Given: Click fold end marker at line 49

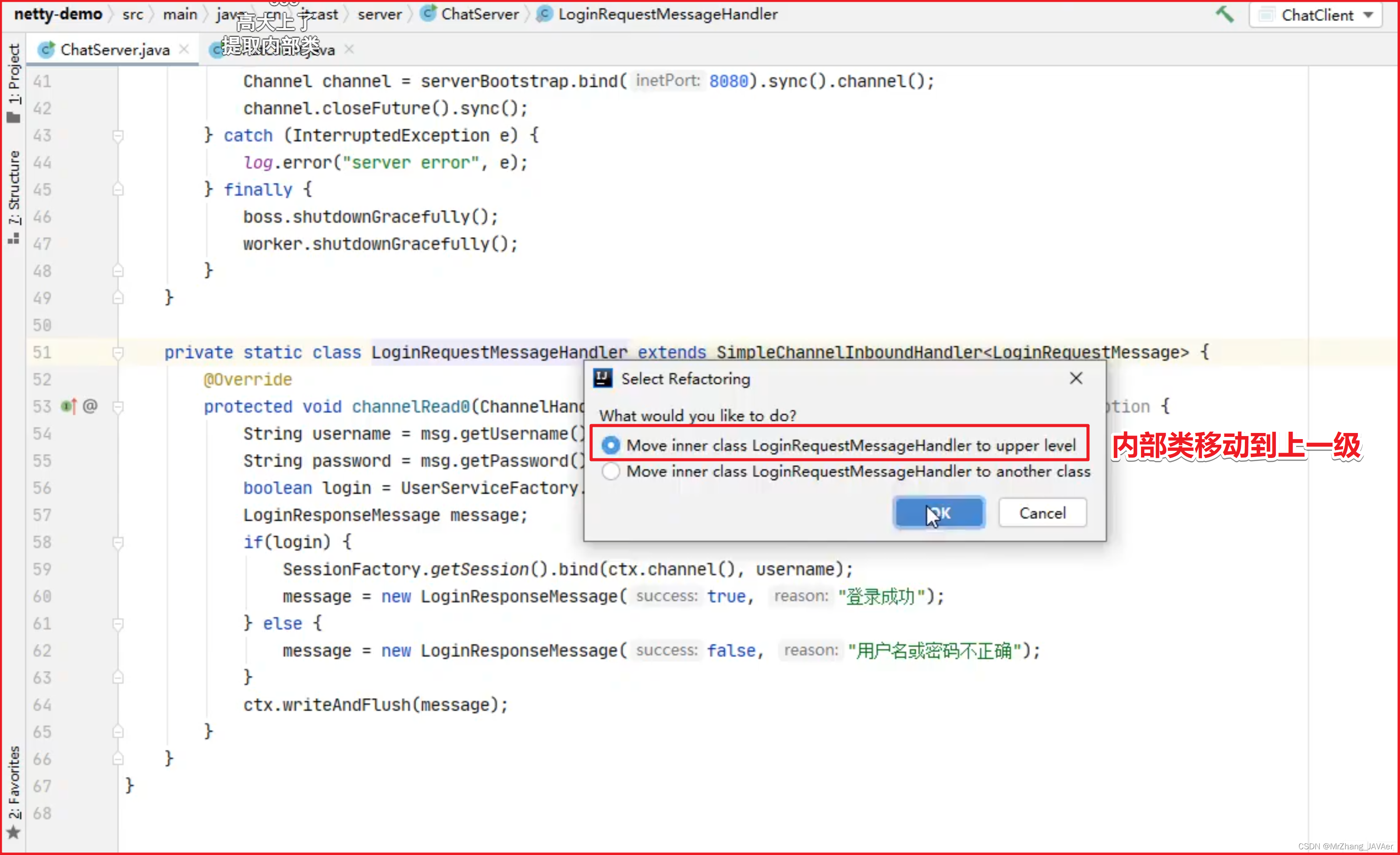Looking at the screenshot, I should click(118, 298).
